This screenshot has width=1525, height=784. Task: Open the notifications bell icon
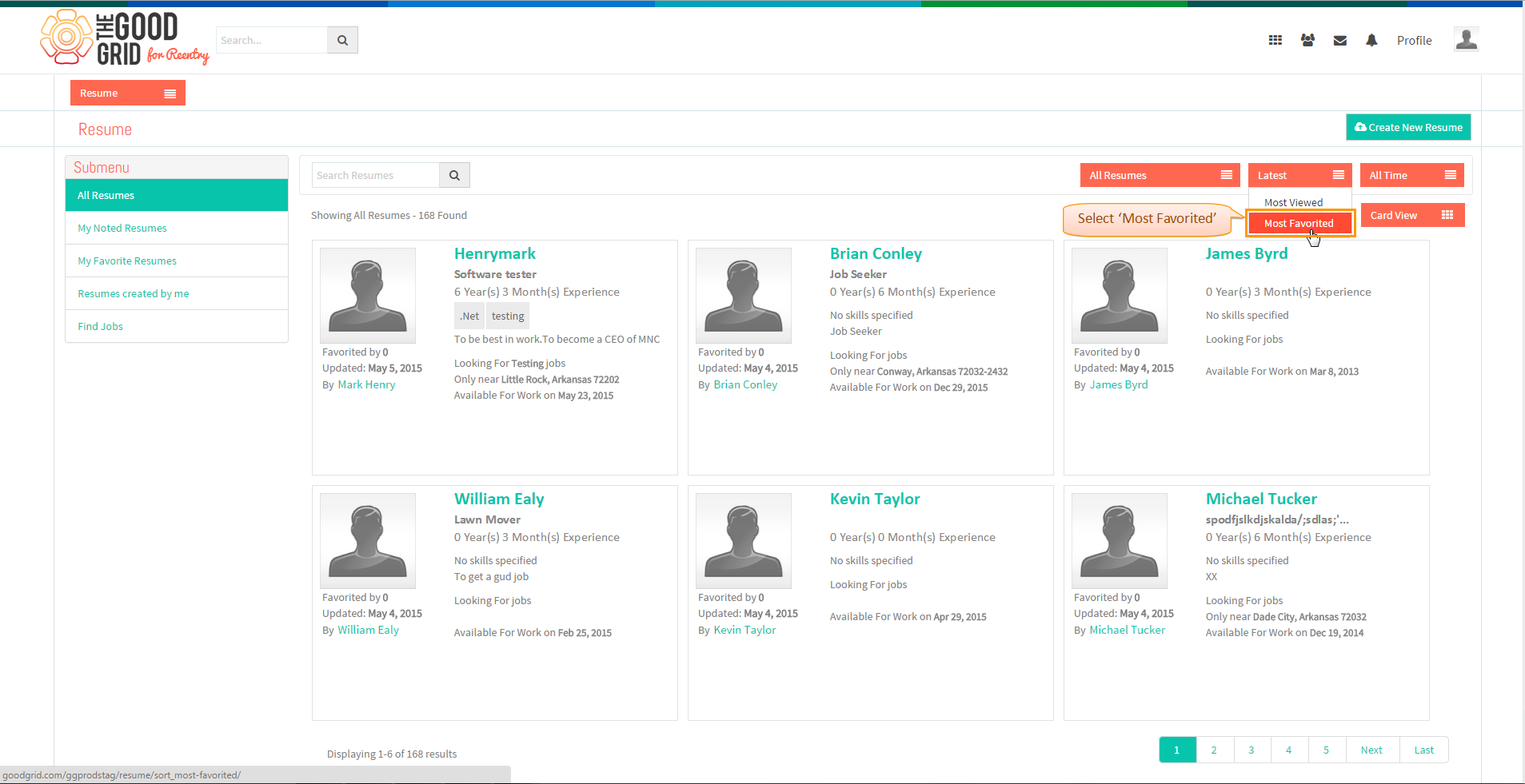[x=1371, y=40]
